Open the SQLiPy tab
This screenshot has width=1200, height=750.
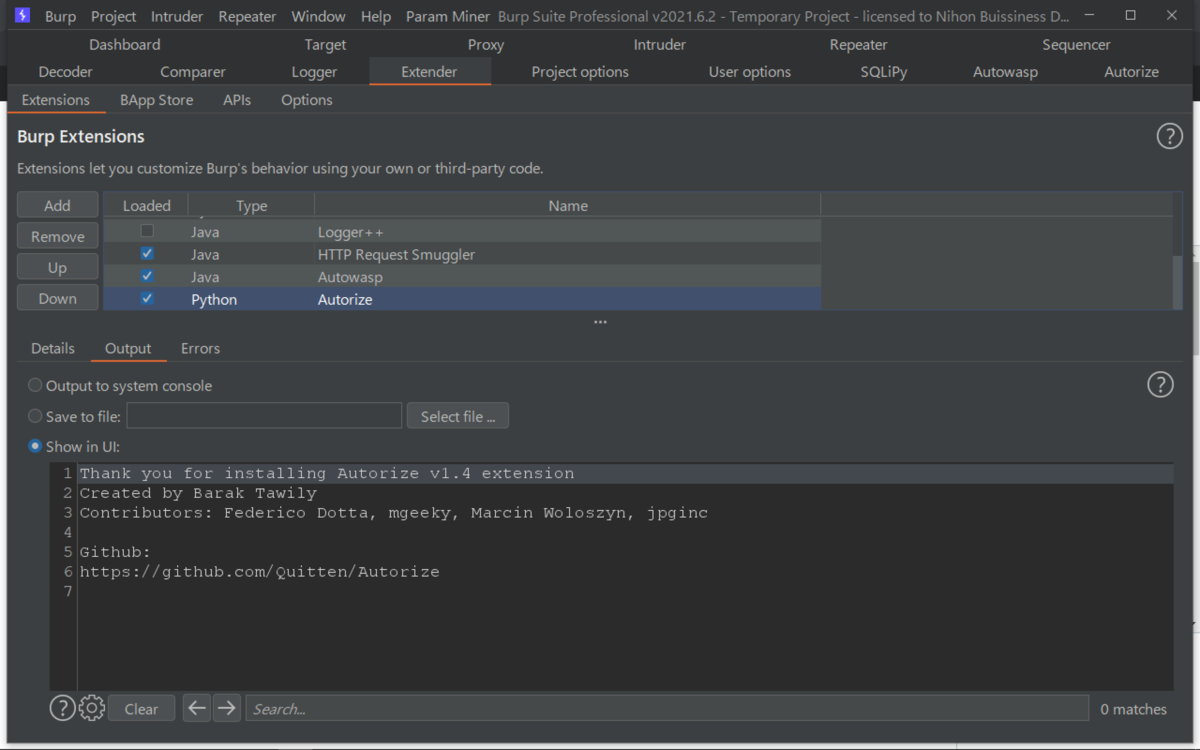click(884, 72)
